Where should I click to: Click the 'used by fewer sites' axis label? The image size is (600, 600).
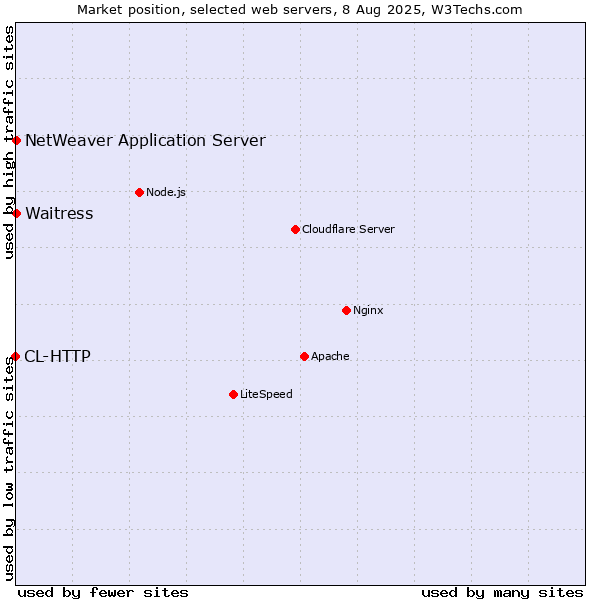point(103,593)
